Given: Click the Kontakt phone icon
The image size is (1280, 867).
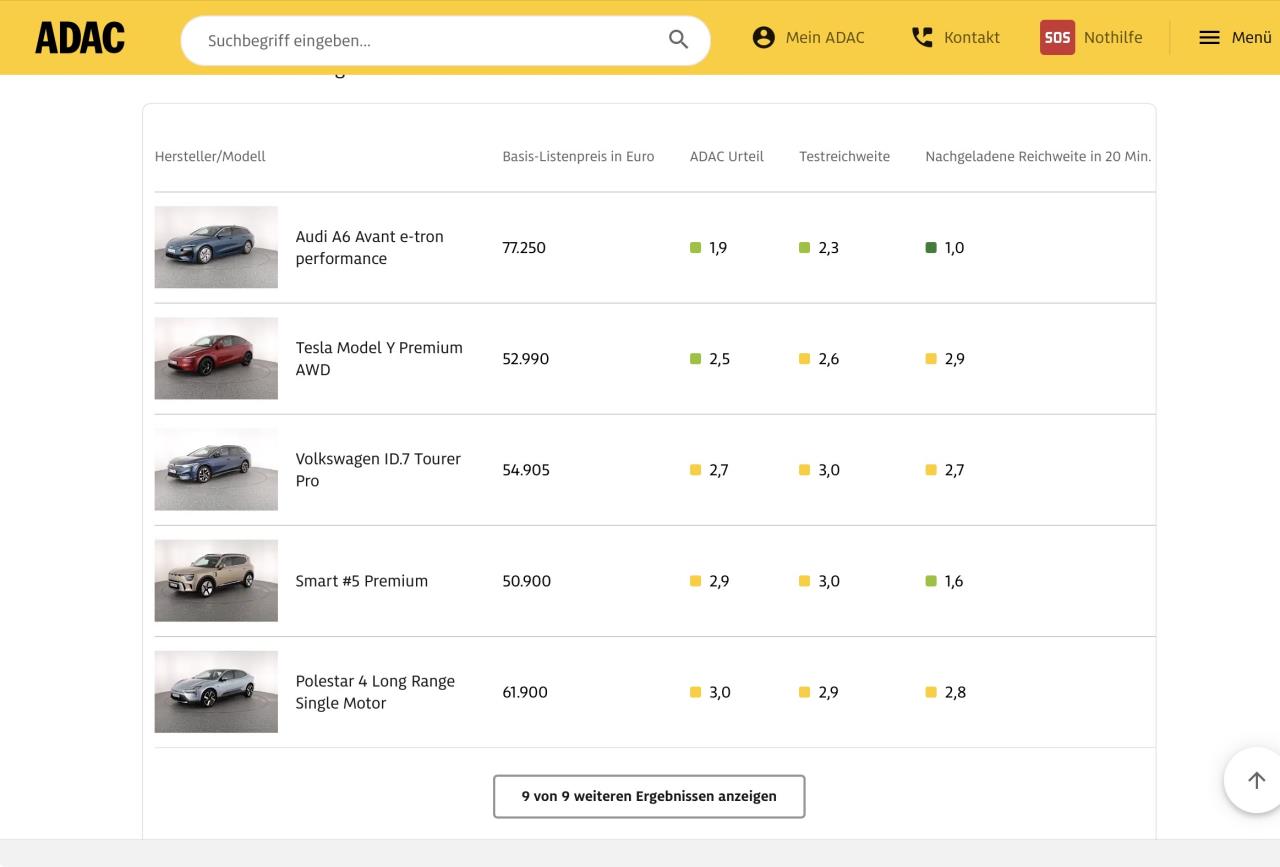Looking at the screenshot, I should pos(921,38).
